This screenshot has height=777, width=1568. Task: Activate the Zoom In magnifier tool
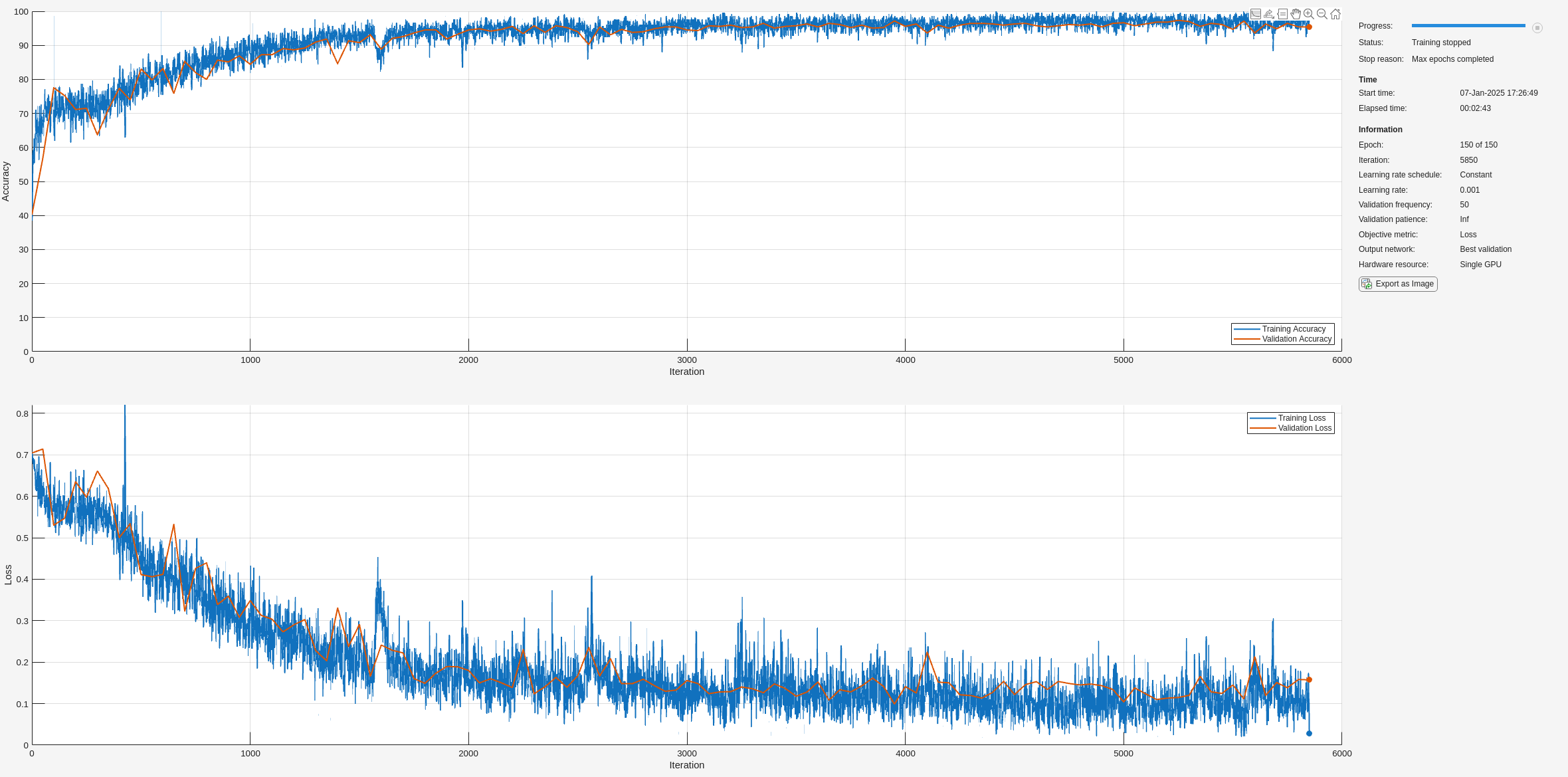pos(1308,14)
